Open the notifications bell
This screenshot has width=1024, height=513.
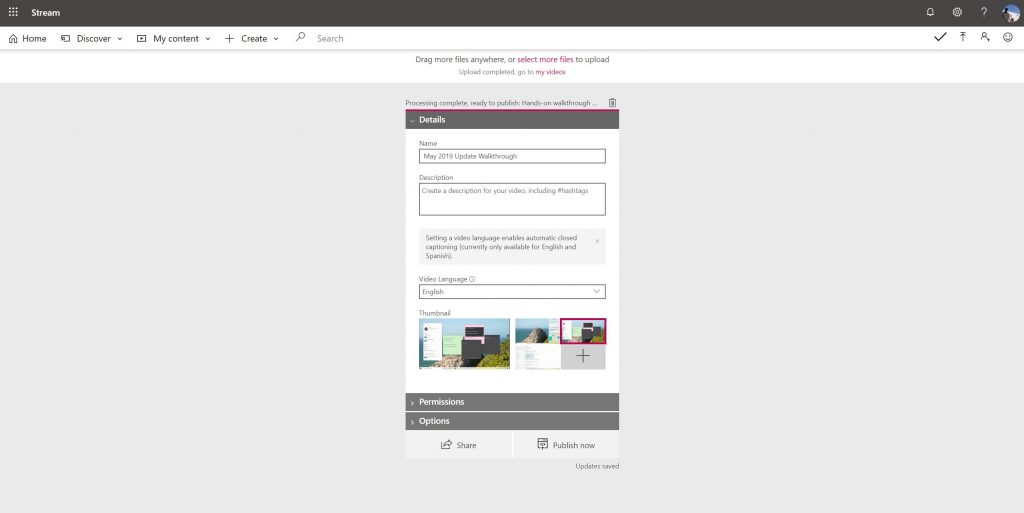pyautogui.click(x=930, y=12)
